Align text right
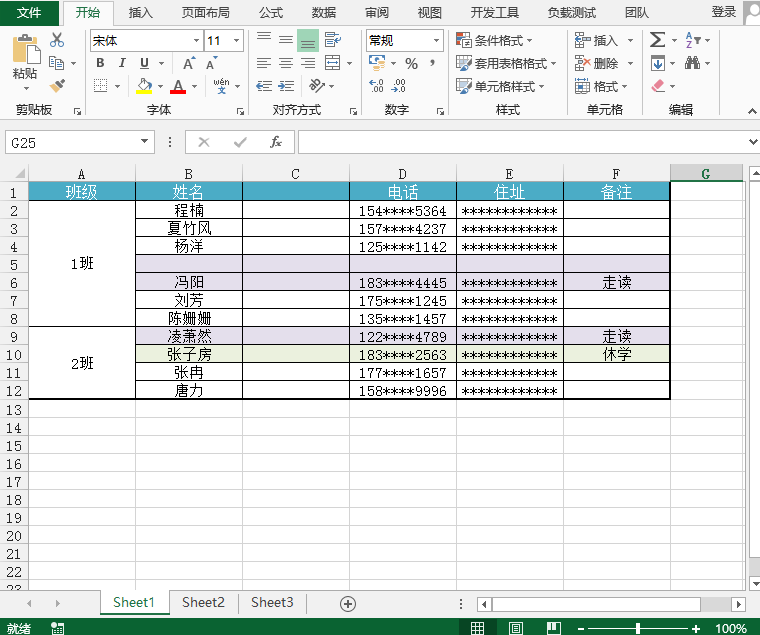The height and width of the screenshot is (635, 760). (308, 63)
